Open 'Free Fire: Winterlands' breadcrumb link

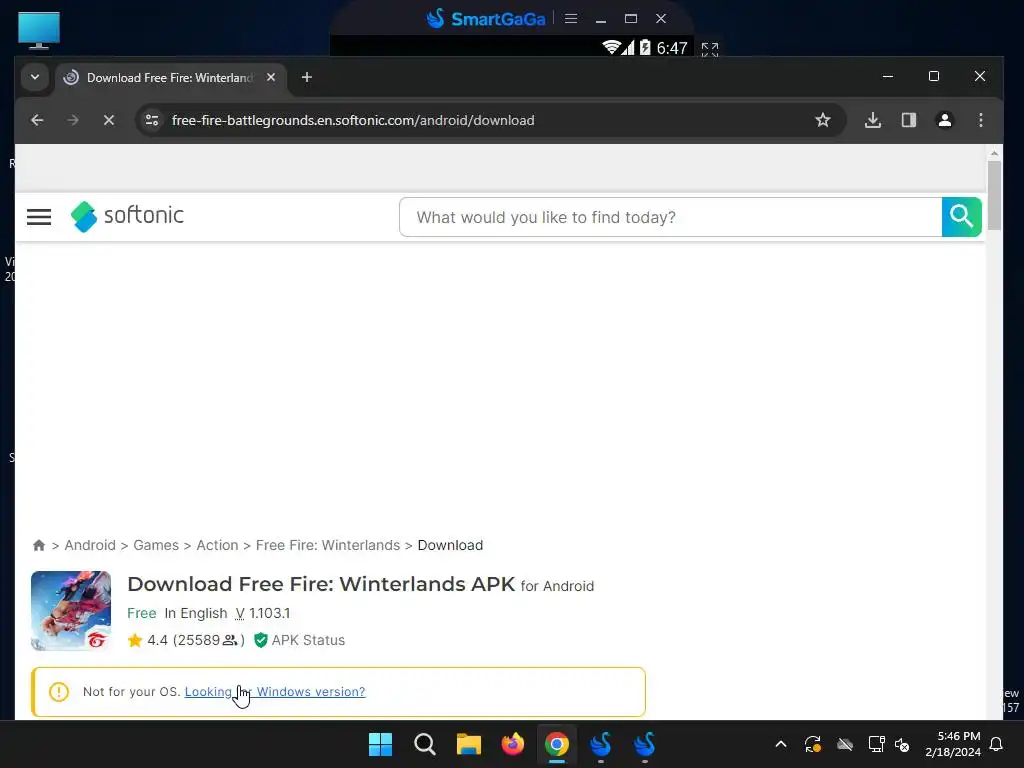pos(328,545)
